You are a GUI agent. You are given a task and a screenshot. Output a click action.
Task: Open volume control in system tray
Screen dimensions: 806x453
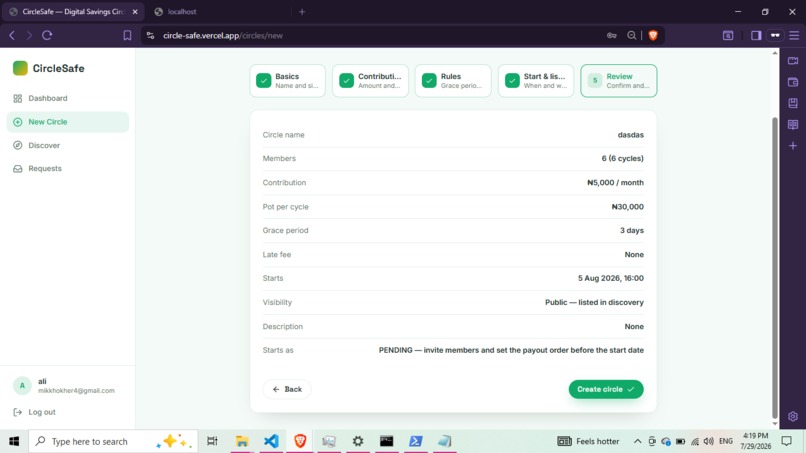pos(708,441)
